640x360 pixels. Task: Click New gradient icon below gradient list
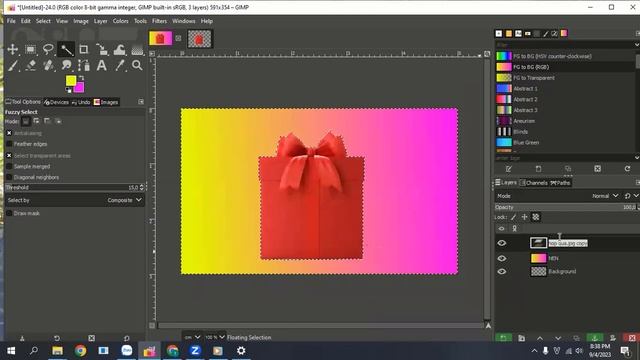click(538, 169)
